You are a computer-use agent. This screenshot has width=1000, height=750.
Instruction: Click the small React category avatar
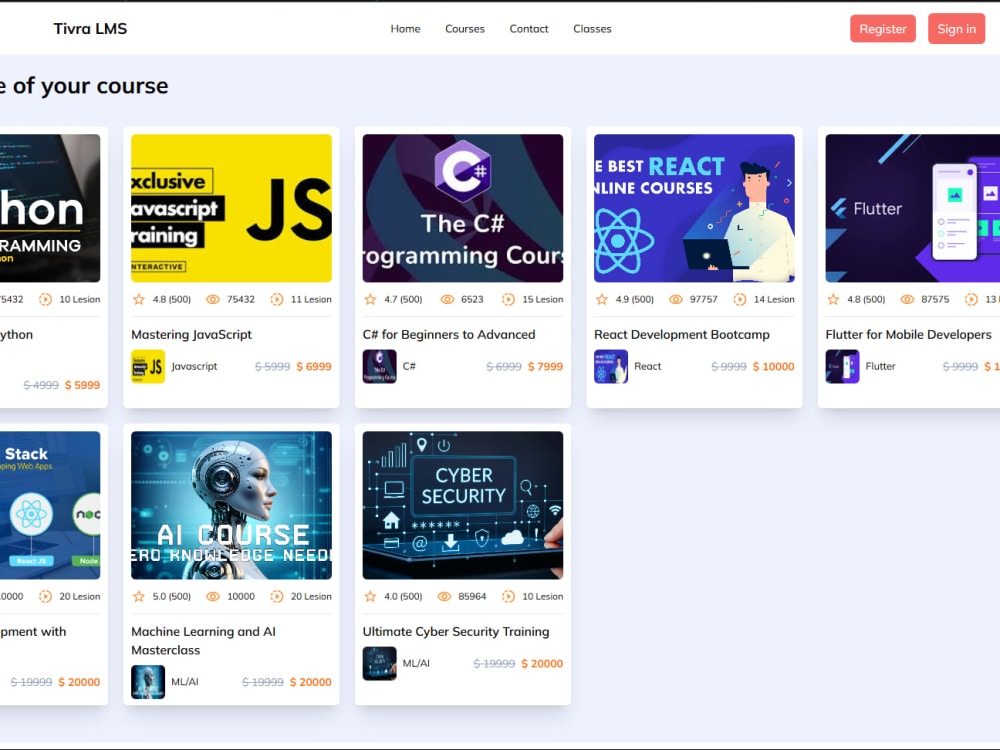point(611,367)
